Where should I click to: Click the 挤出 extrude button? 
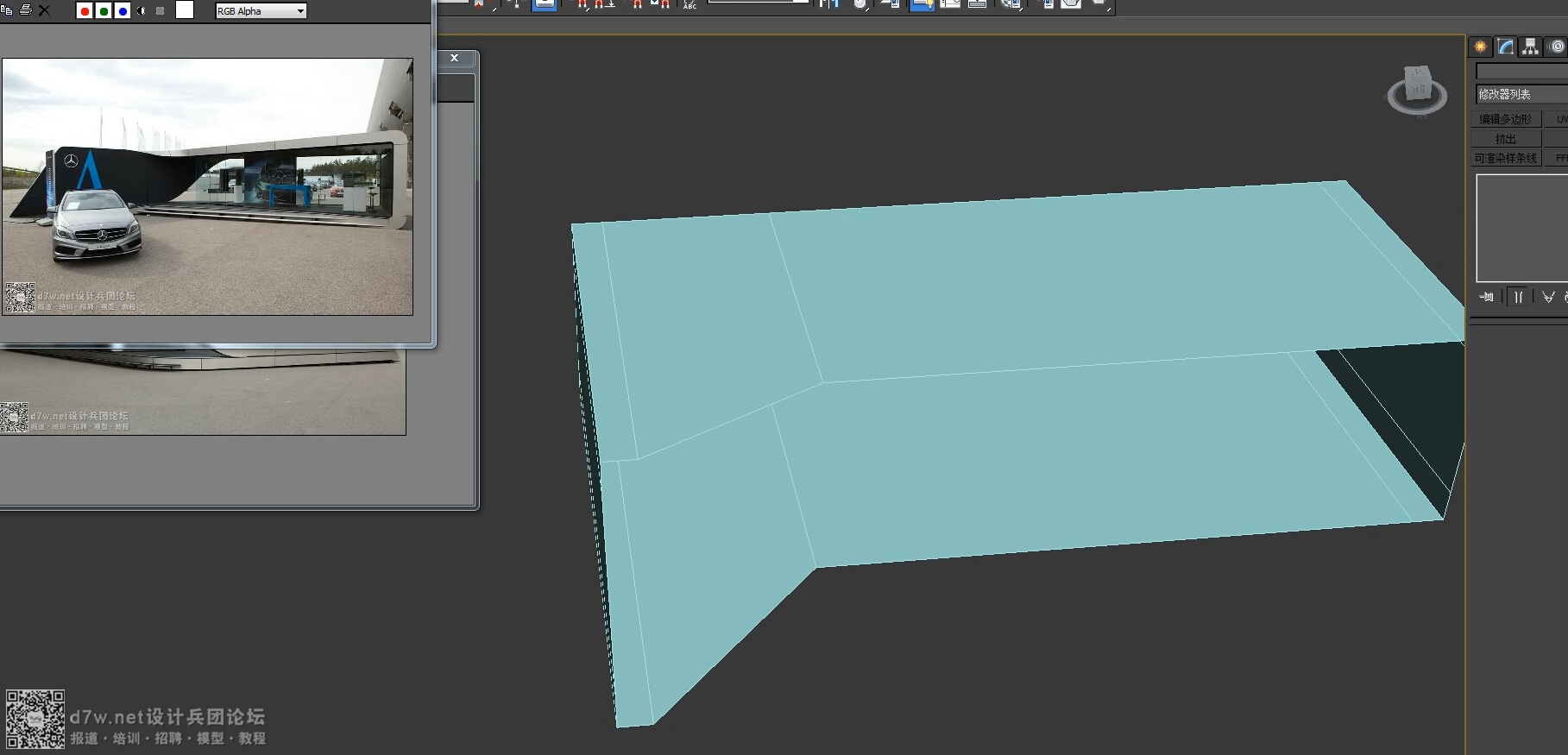click(1506, 139)
